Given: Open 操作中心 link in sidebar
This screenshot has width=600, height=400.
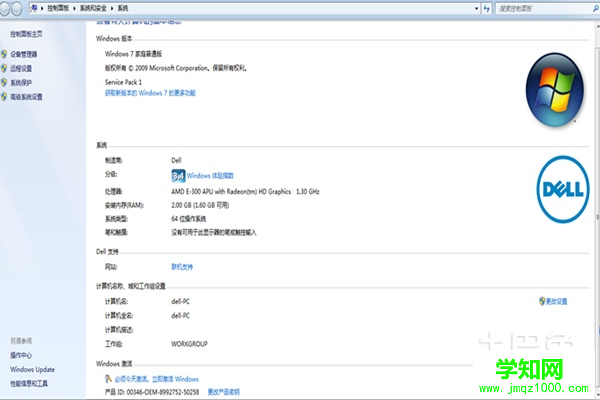Looking at the screenshot, I should click(x=21, y=355).
